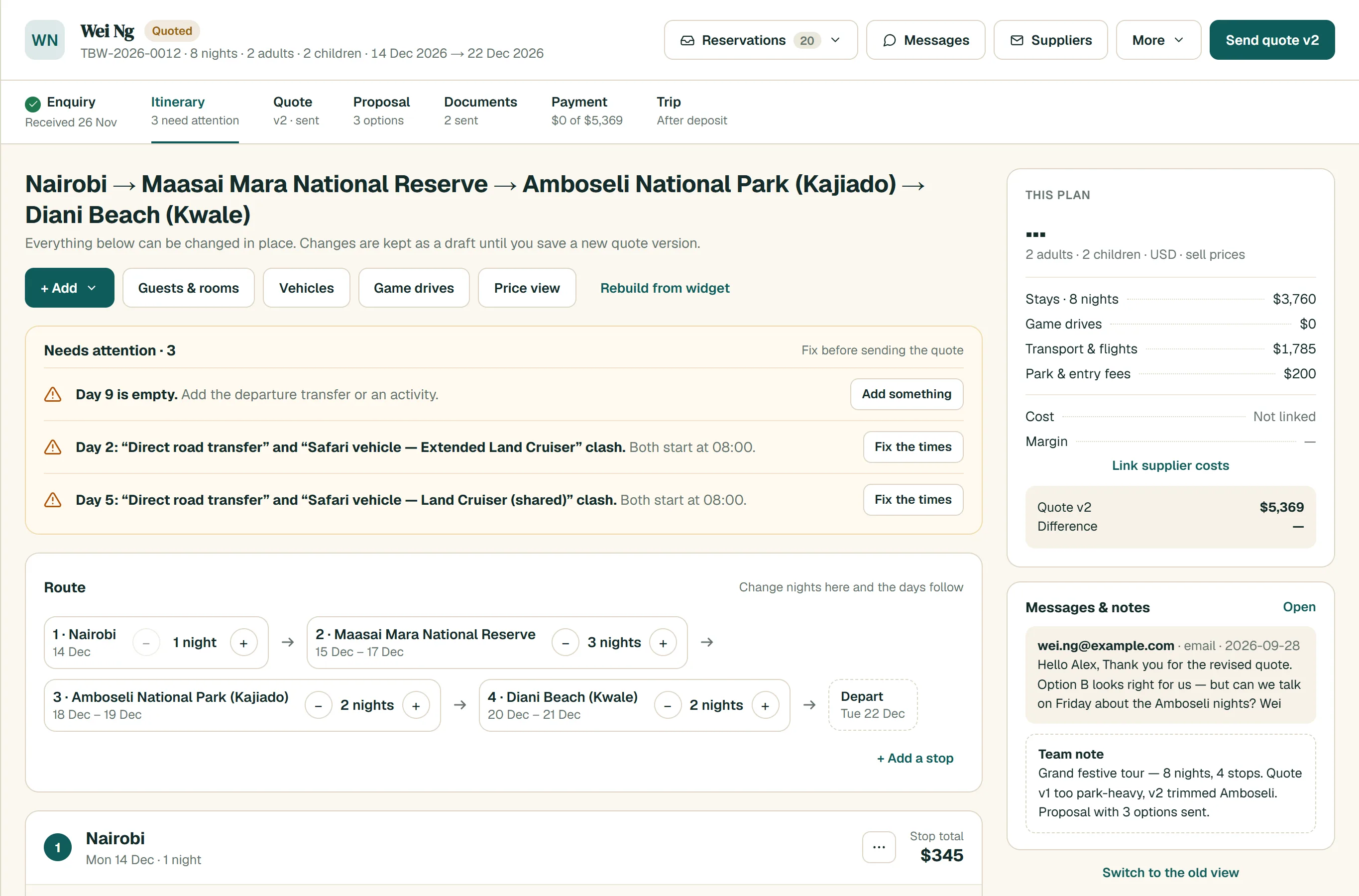This screenshot has height=896, width=1359.
Task: Fix the times for Day 2 clash
Action: (x=912, y=447)
